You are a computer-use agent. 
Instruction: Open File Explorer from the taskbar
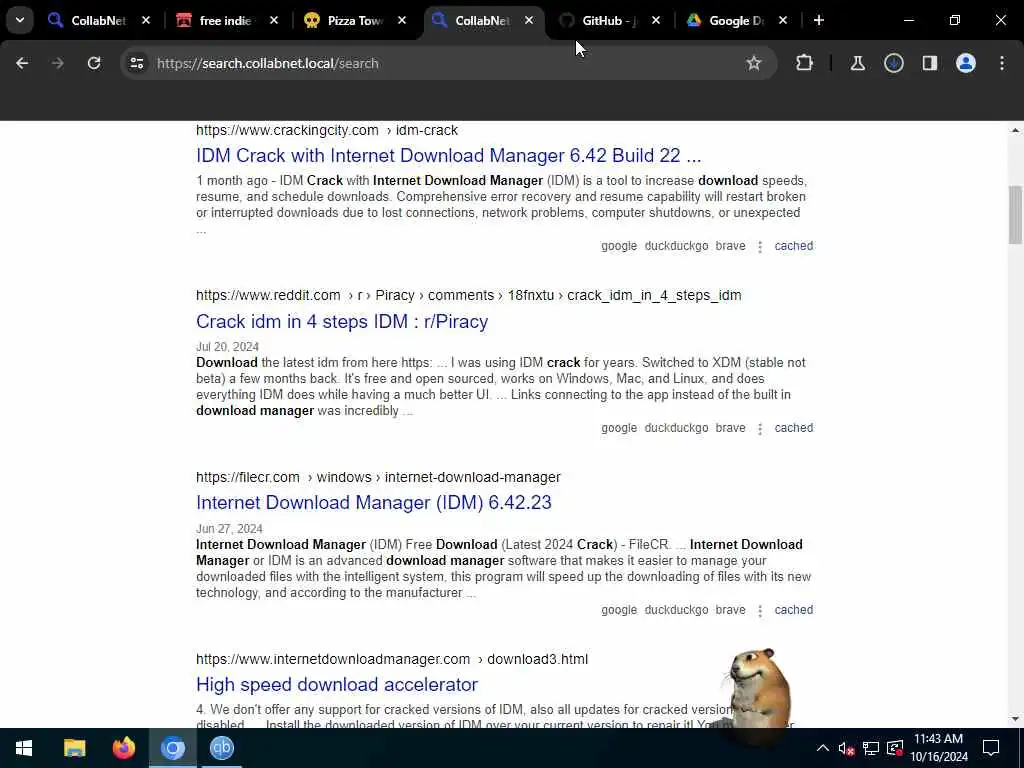[74, 748]
